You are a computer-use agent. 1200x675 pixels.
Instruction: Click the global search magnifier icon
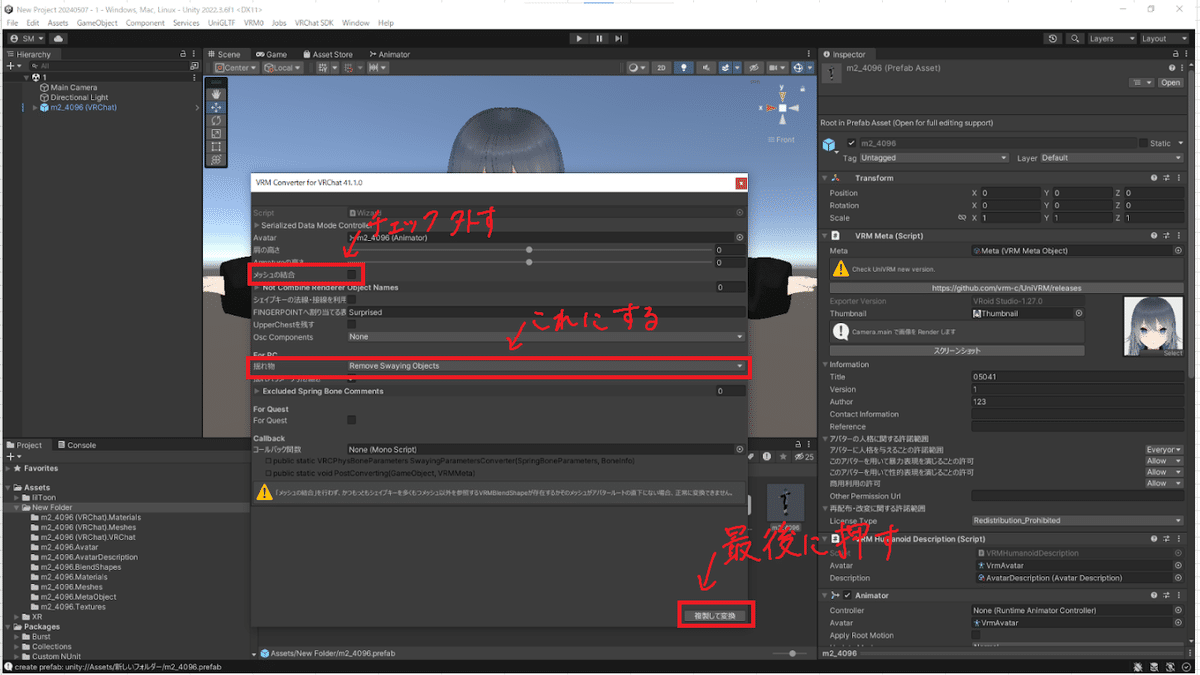point(1075,38)
